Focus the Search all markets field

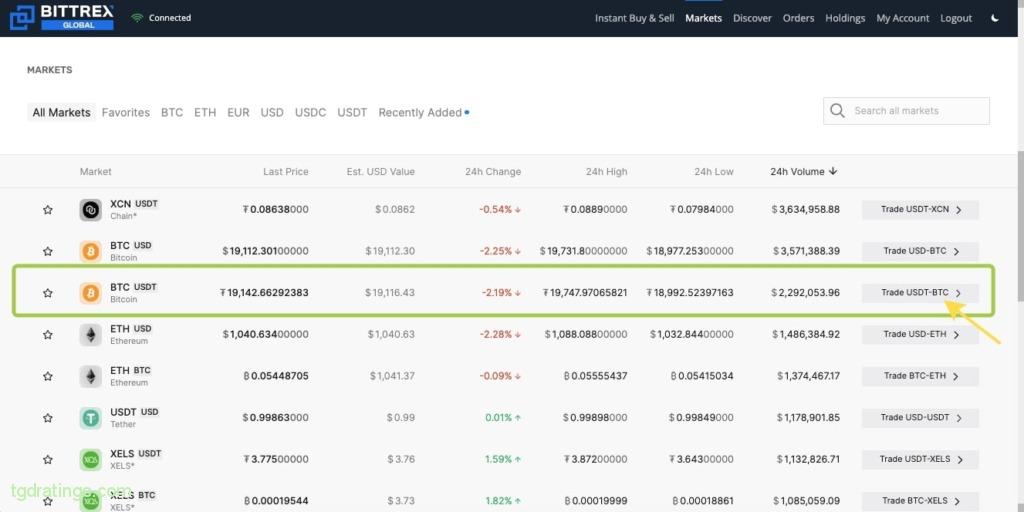coord(906,111)
